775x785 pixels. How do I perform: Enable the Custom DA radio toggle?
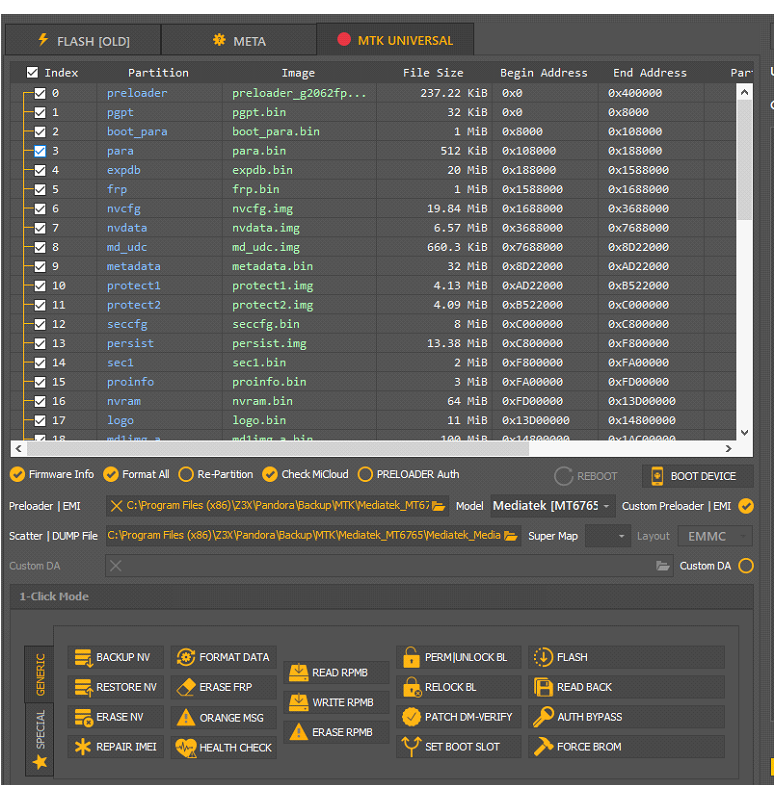click(x=746, y=566)
